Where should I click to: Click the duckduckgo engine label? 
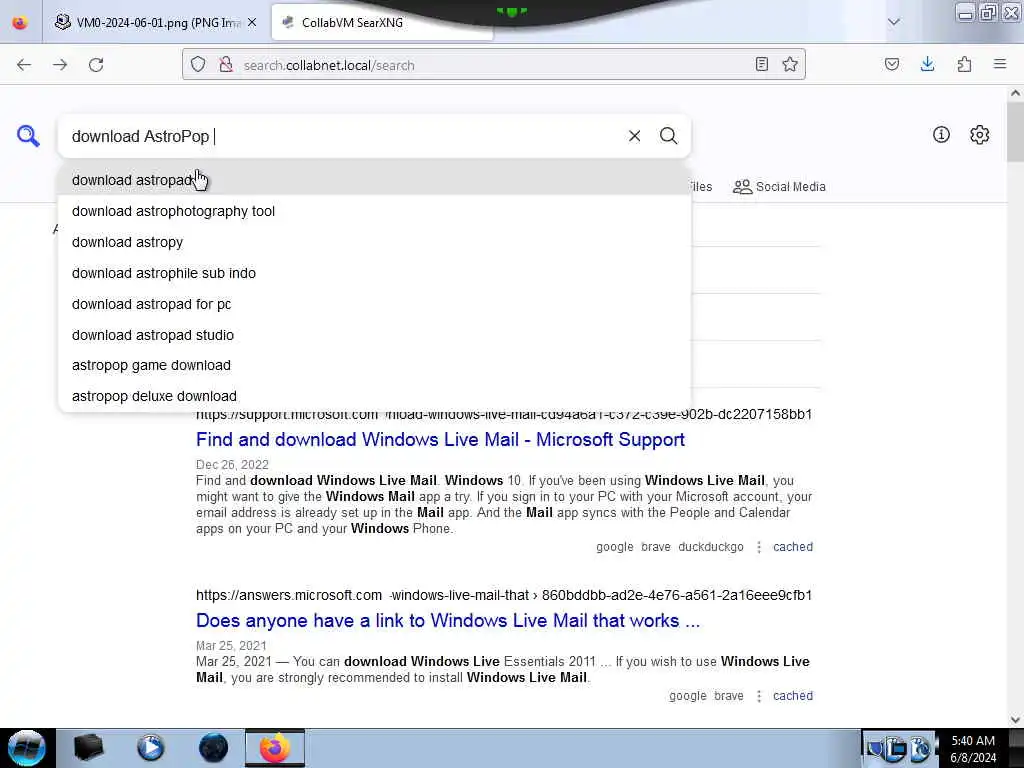pos(711,547)
